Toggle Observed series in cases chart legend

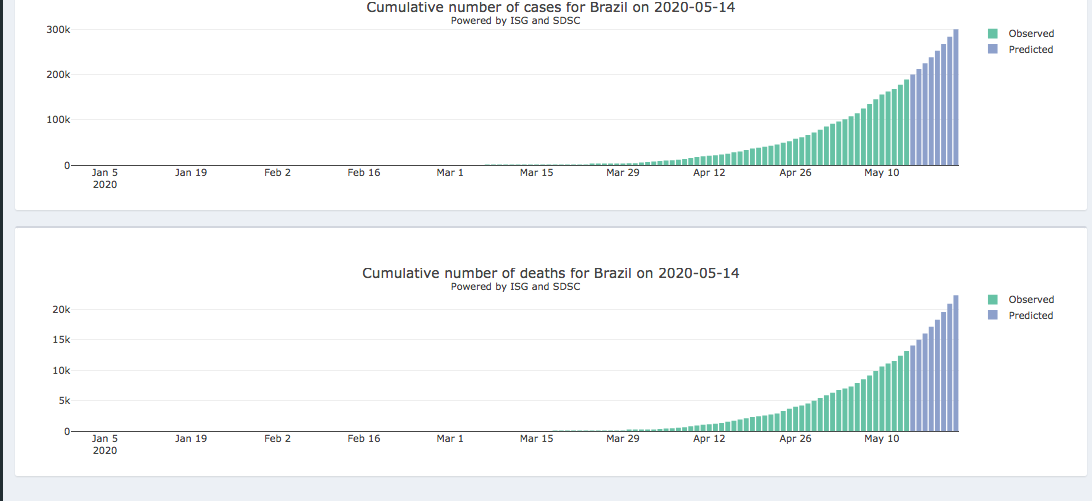pos(1030,34)
